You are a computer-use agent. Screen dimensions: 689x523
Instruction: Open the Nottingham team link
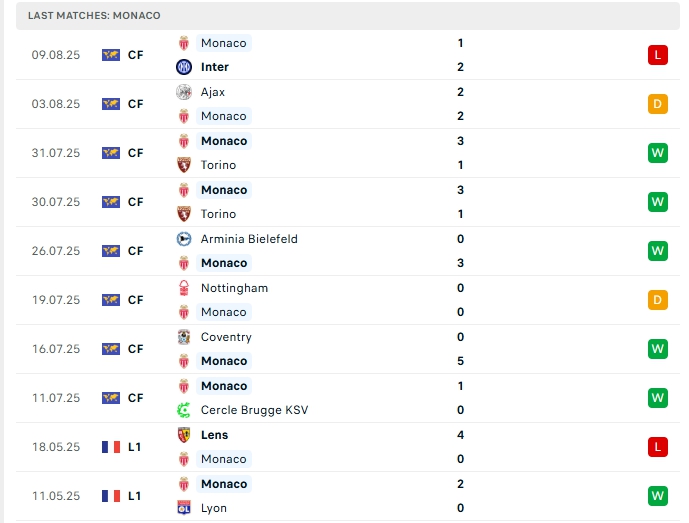(234, 288)
